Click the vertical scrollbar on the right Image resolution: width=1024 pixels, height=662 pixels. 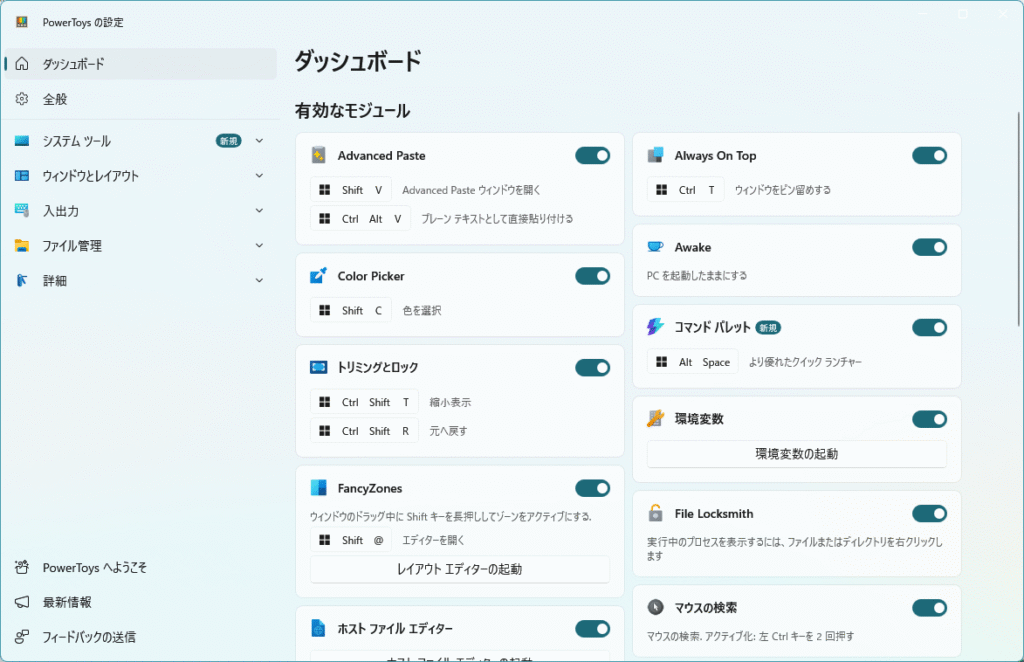coord(1018,219)
